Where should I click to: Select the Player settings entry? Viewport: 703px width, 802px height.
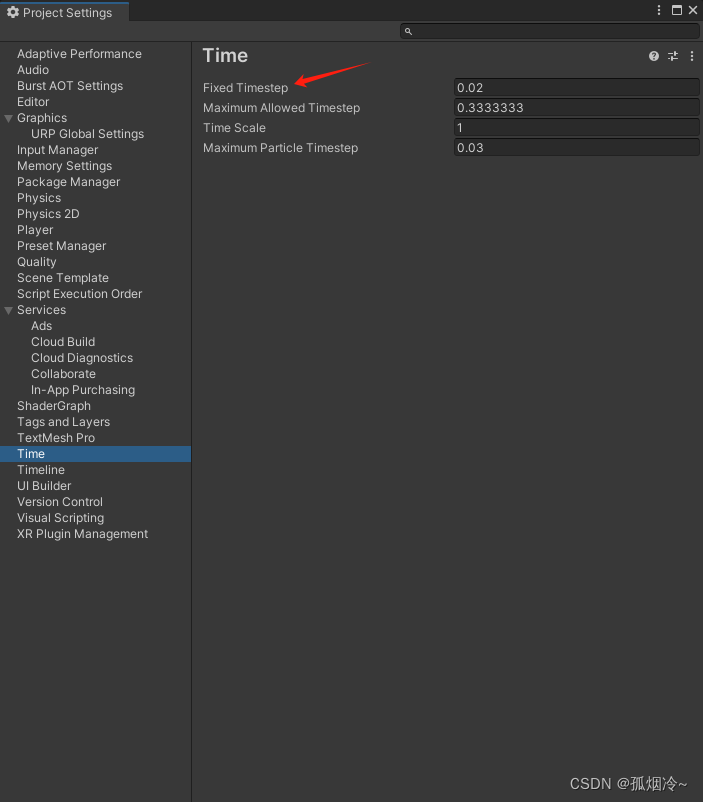click(34, 229)
